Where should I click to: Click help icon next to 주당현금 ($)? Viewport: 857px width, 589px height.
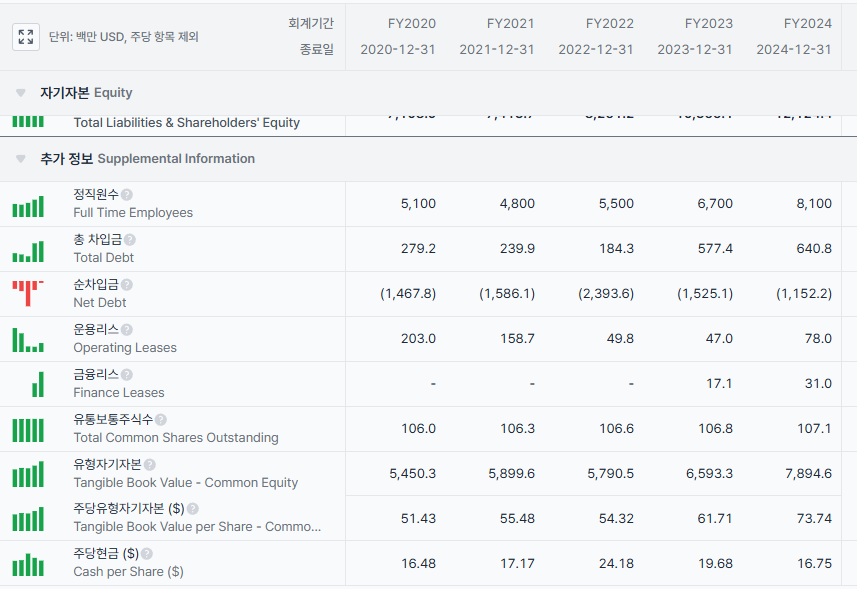pyautogui.click(x=146, y=554)
